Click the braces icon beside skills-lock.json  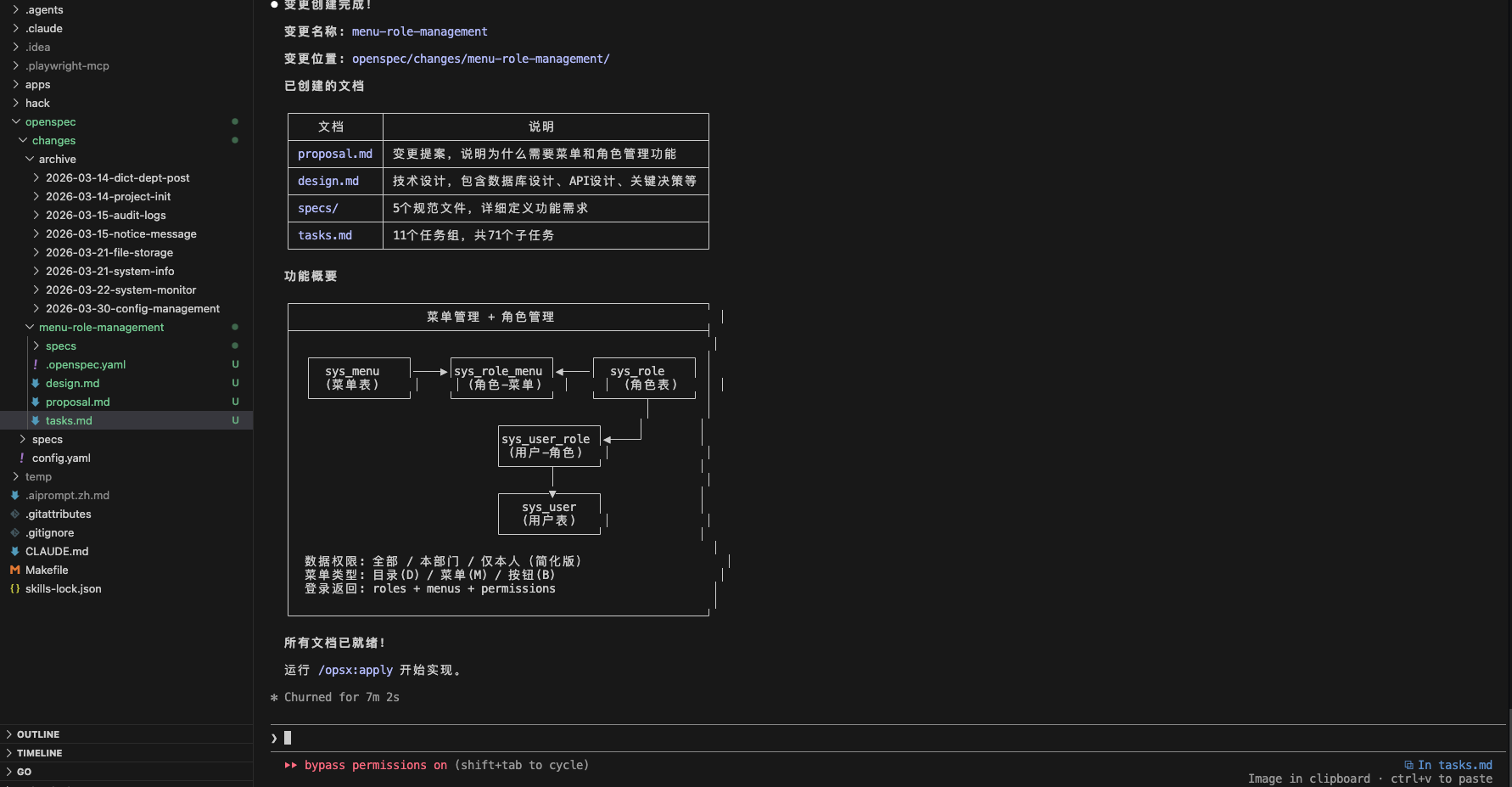point(14,588)
